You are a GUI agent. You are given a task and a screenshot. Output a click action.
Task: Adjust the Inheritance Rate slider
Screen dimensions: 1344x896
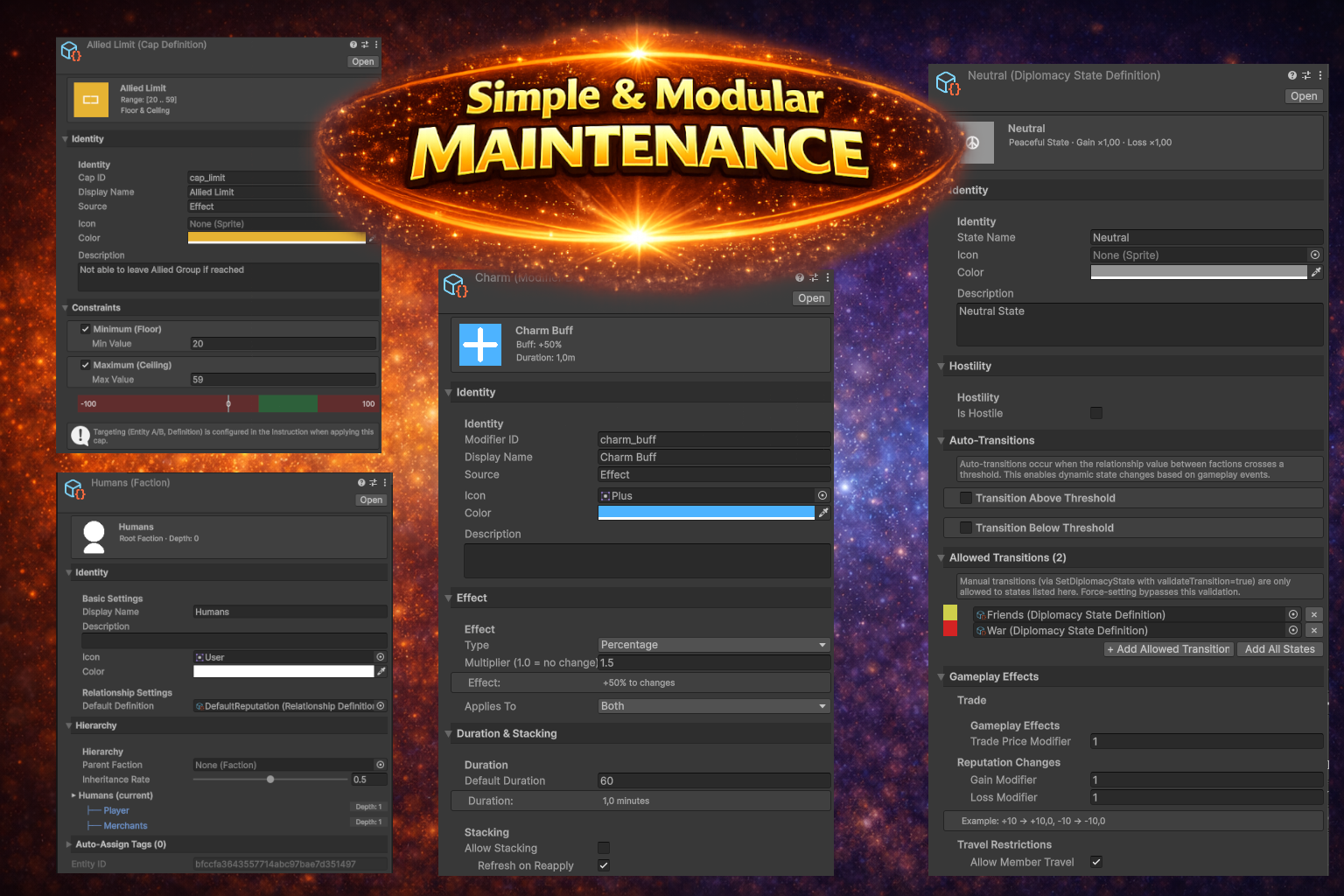270,780
